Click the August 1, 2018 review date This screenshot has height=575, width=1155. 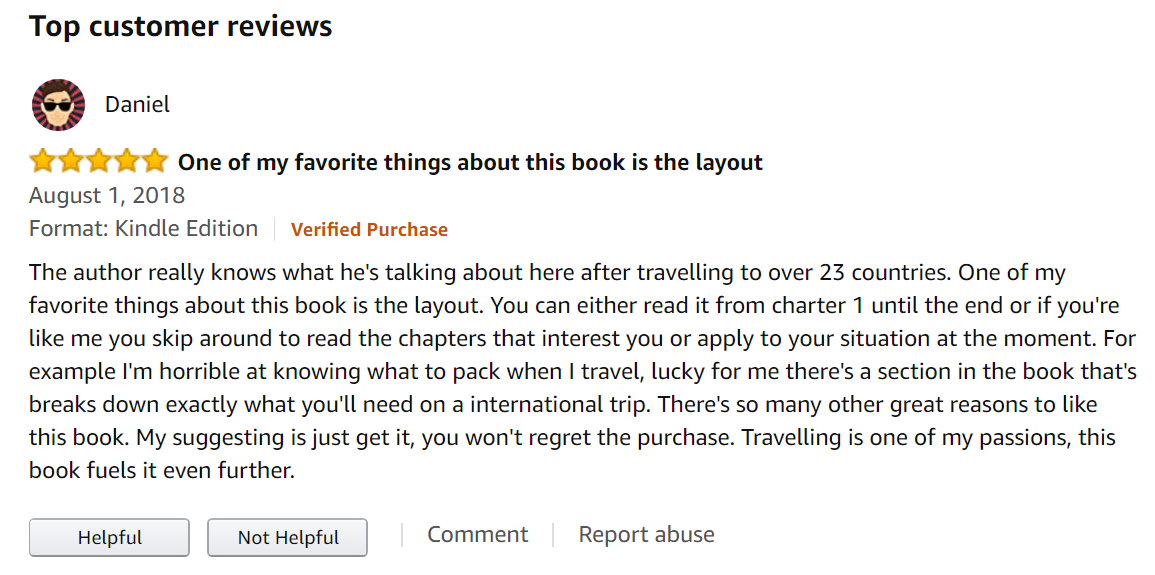[107, 196]
